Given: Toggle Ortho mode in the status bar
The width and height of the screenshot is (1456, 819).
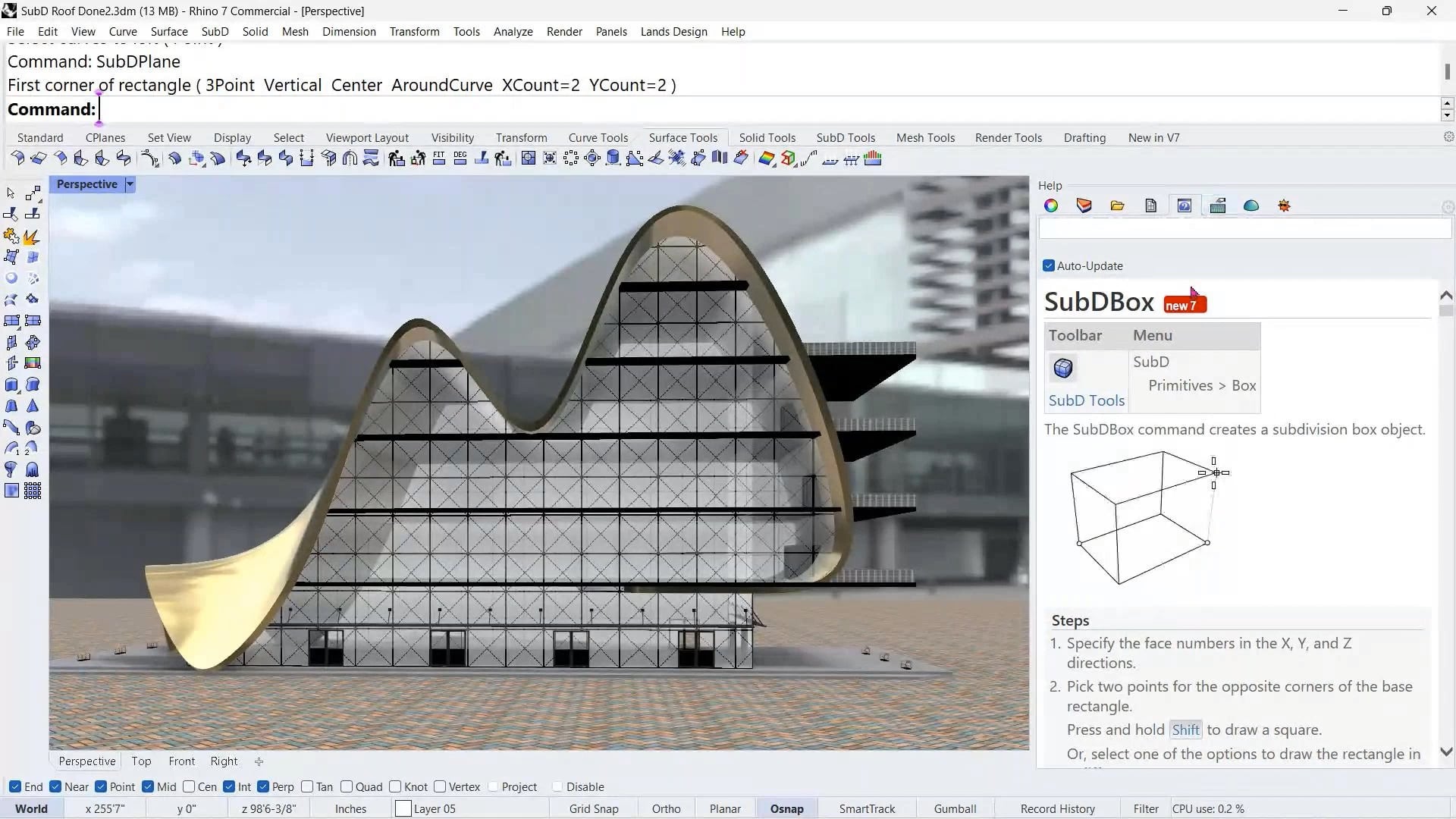Looking at the screenshot, I should pyautogui.click(x=665, y=808).
